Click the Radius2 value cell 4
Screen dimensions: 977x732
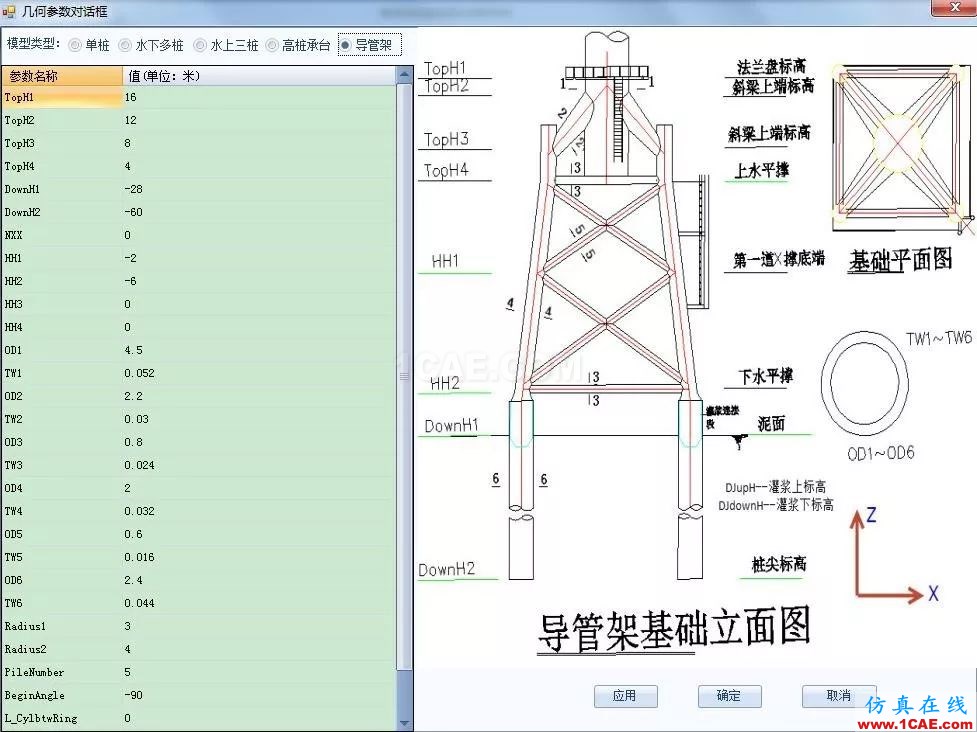[259, 649]
